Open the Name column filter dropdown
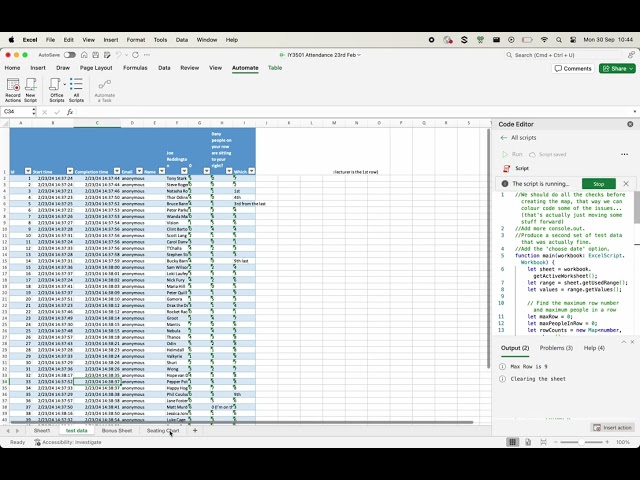Image resolution: width=640 pixels, height=480 pixels. tap(162, 171)
